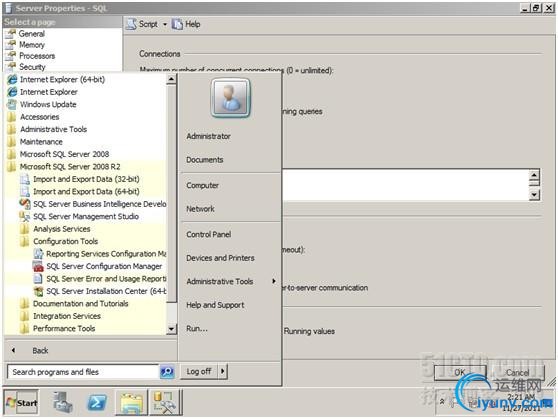Image resolution: width=558 pixels, height=419 pixels.
Task: Open Server Manager from the taskbar
Action: pyautogui.click(x=63, y=403)
